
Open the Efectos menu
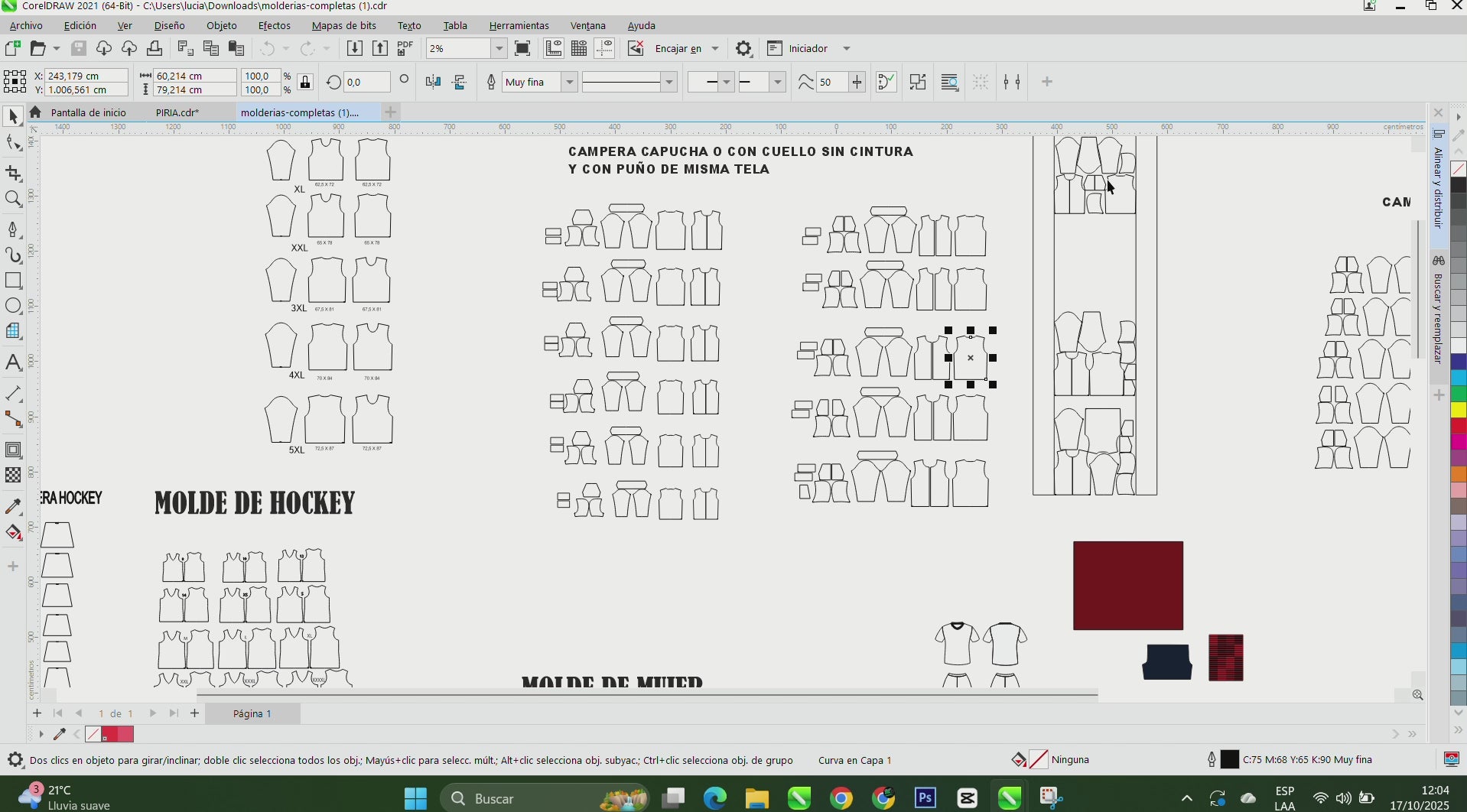(x=274, y=25)
